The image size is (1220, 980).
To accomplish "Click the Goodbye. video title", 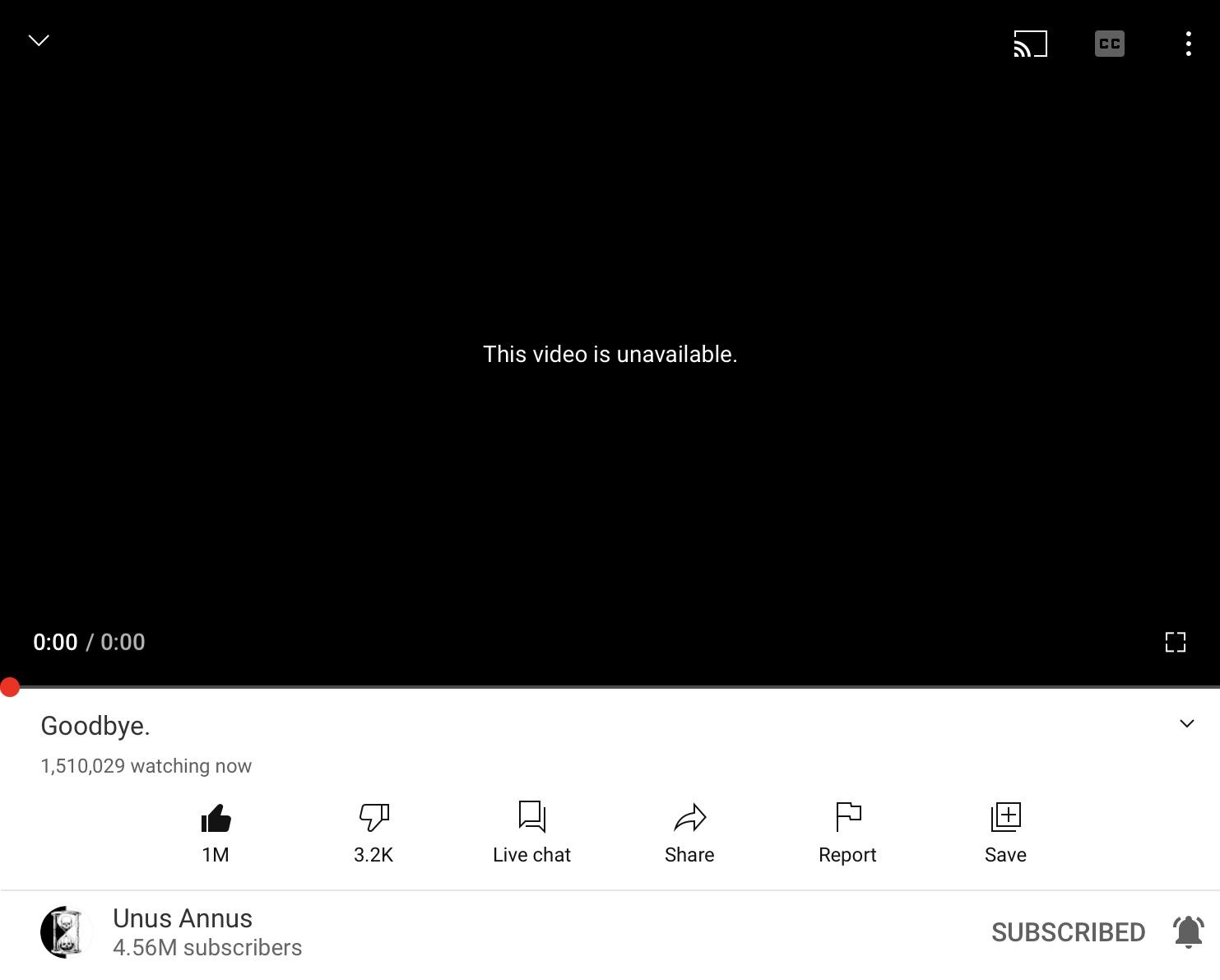I will pyautogui.click(x=95, y=726).
